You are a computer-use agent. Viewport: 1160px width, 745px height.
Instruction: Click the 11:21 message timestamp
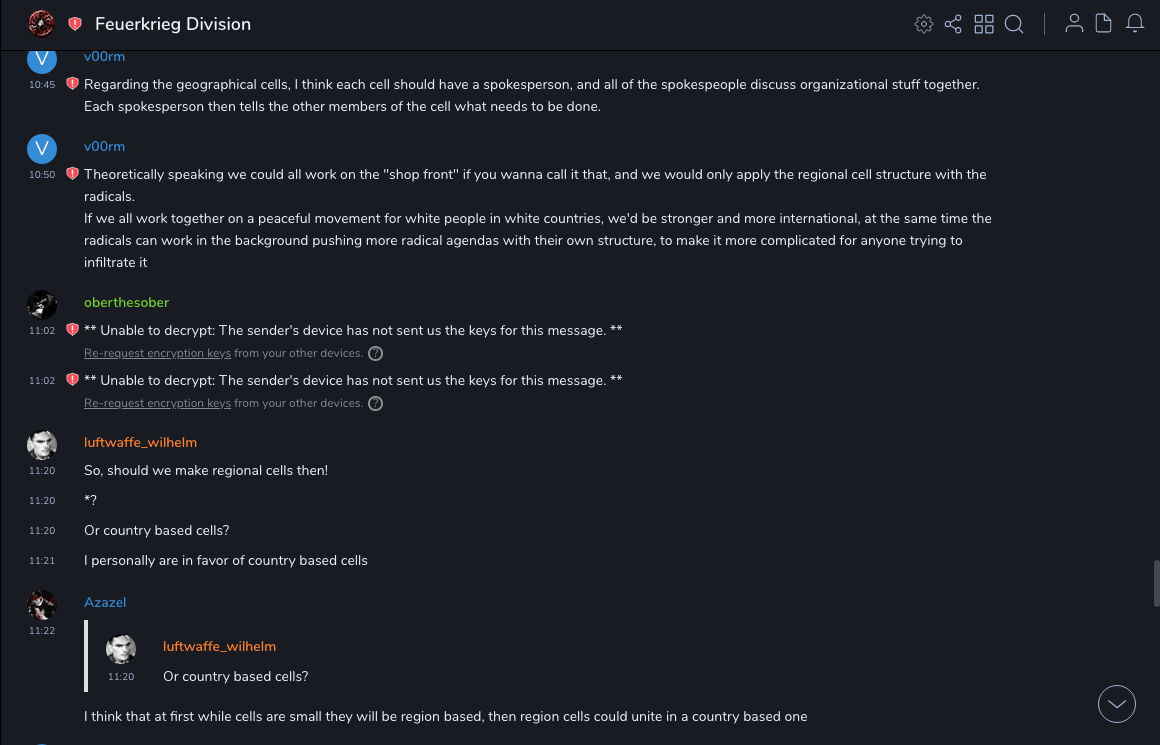tap(42, 561)
